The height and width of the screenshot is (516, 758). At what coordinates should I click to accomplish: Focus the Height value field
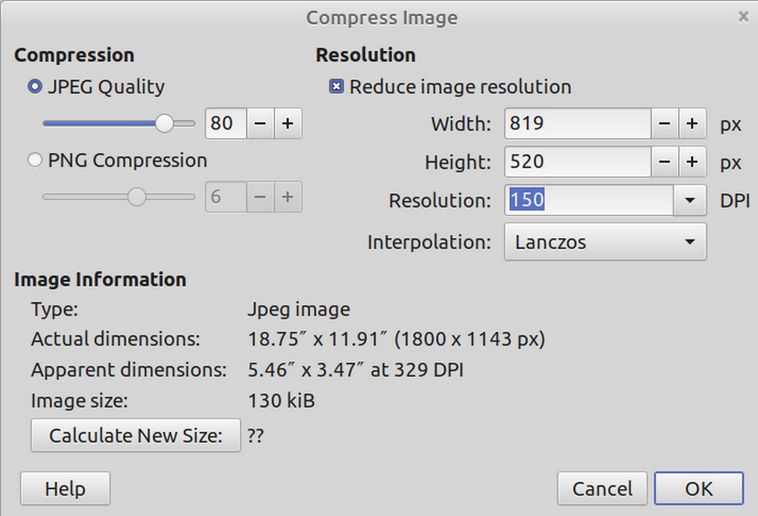pyautogui.click(x=578, y=162)
